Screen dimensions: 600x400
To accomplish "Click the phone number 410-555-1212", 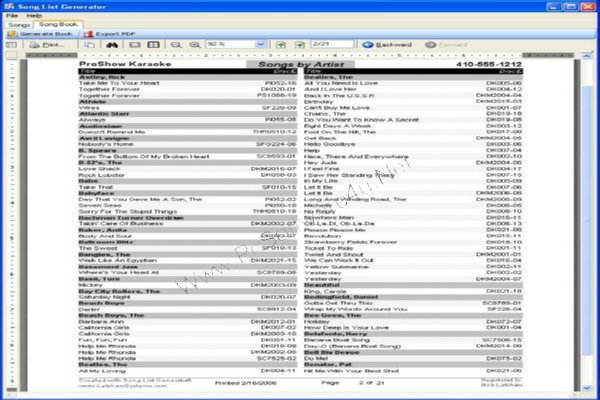I will pos(489,64).
